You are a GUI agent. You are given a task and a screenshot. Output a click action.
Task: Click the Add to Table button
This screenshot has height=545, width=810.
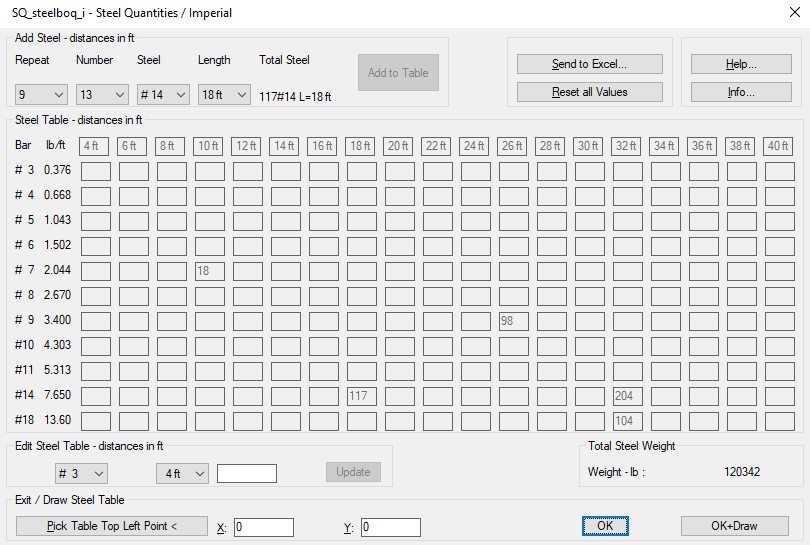coord(398,73)
